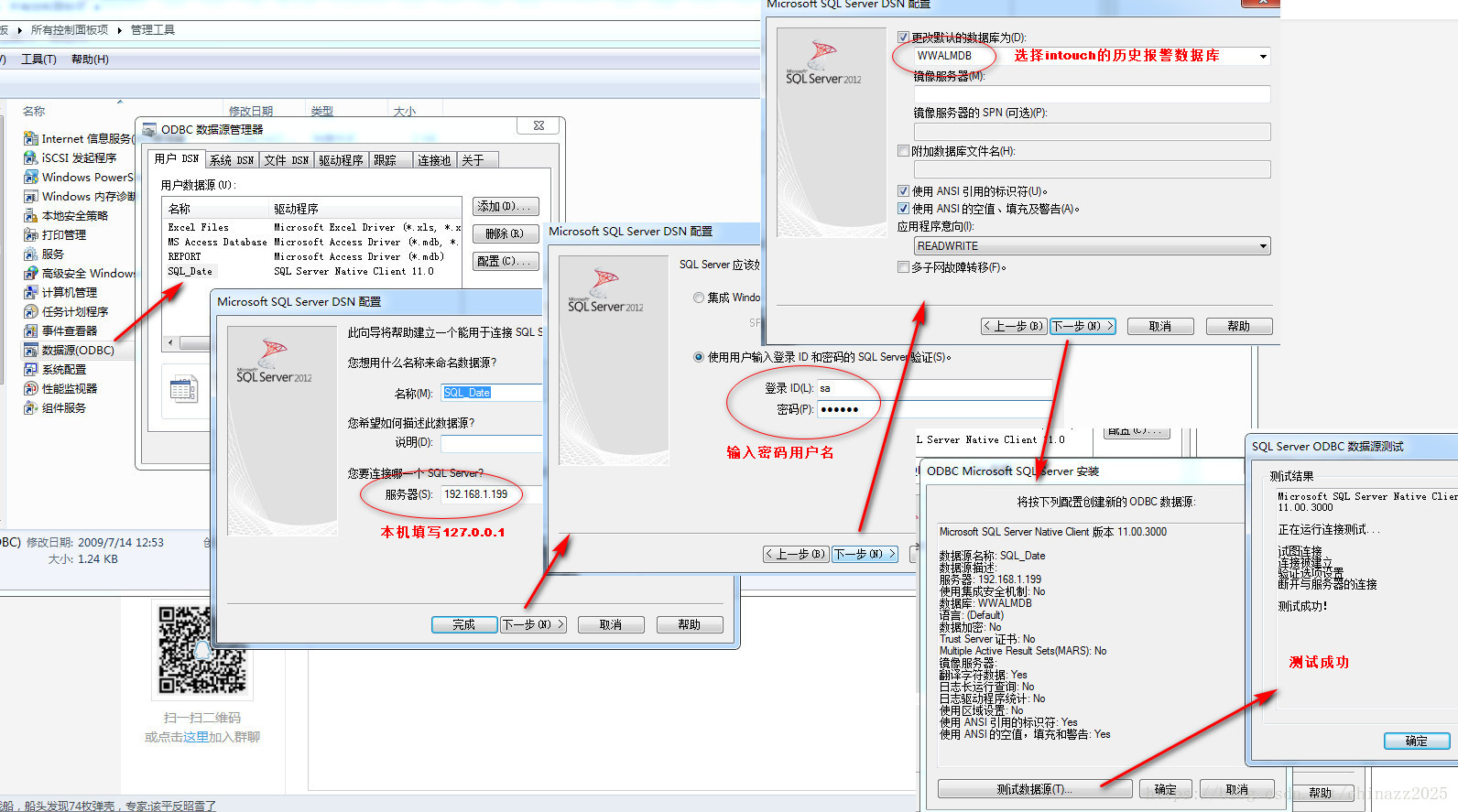Open the READWRITE application intent dropdown
The image size is (1458, 812).
(x=1263, y=246)
